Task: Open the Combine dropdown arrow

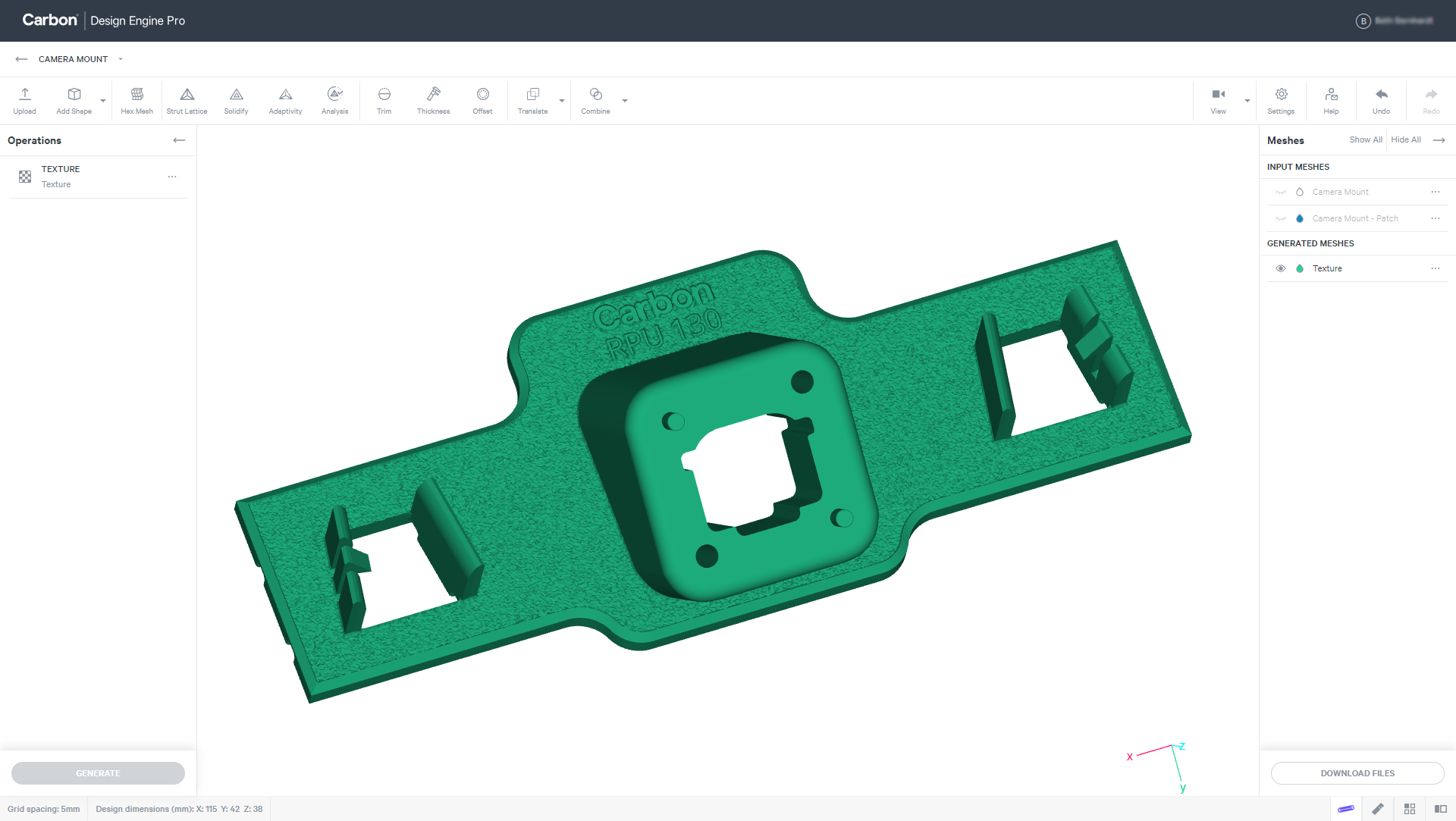Action: (625, 101)
